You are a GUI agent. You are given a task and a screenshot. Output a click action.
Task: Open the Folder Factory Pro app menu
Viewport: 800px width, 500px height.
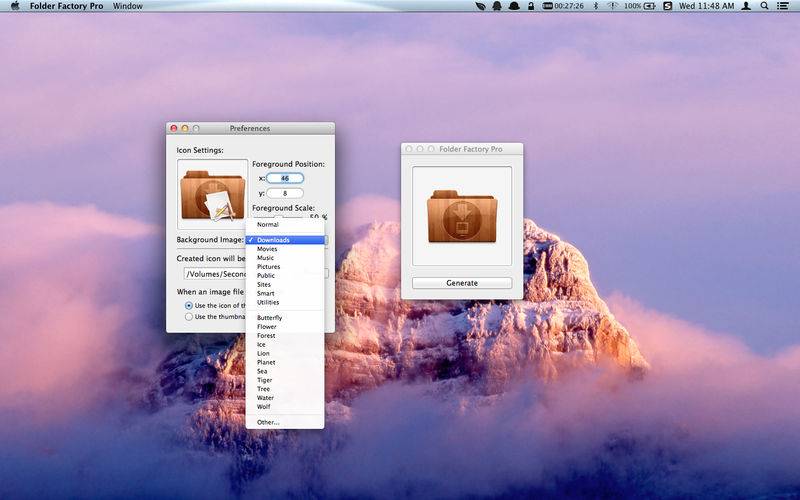pyautogui.click(x=66, y=6)
